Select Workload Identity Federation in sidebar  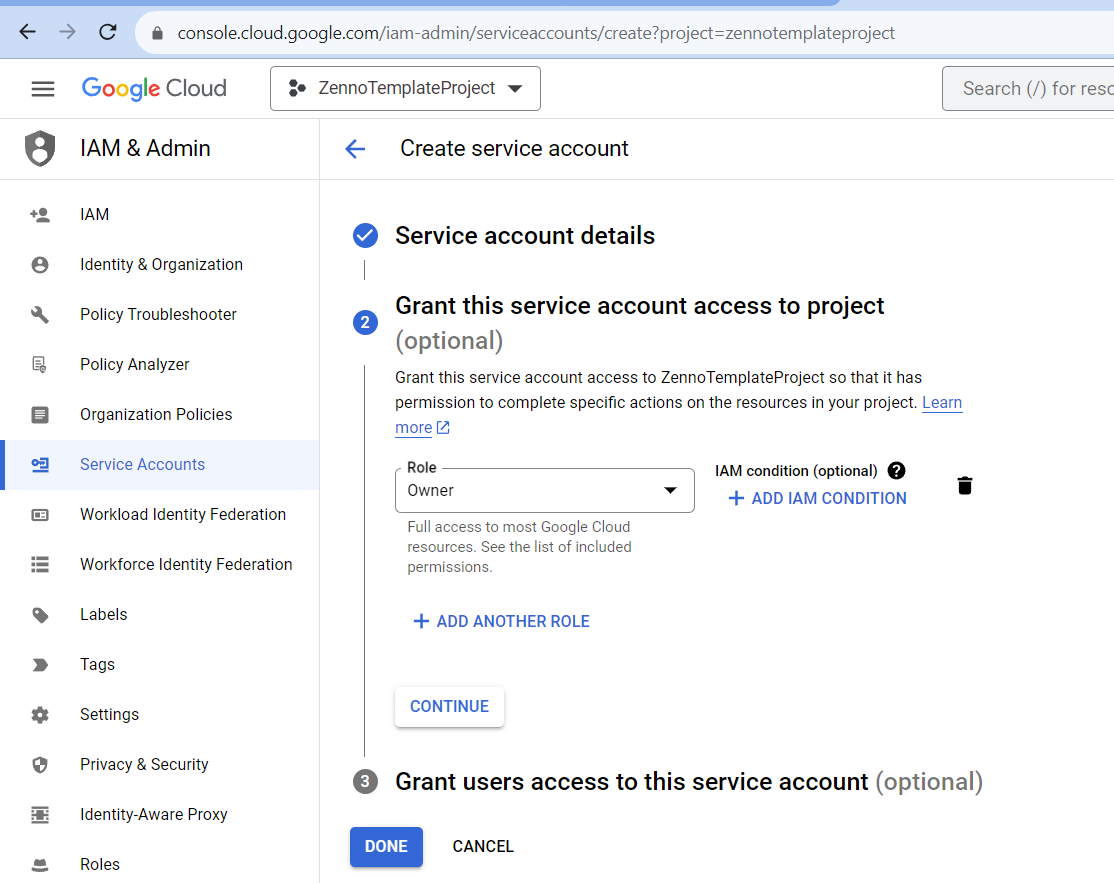183,515
